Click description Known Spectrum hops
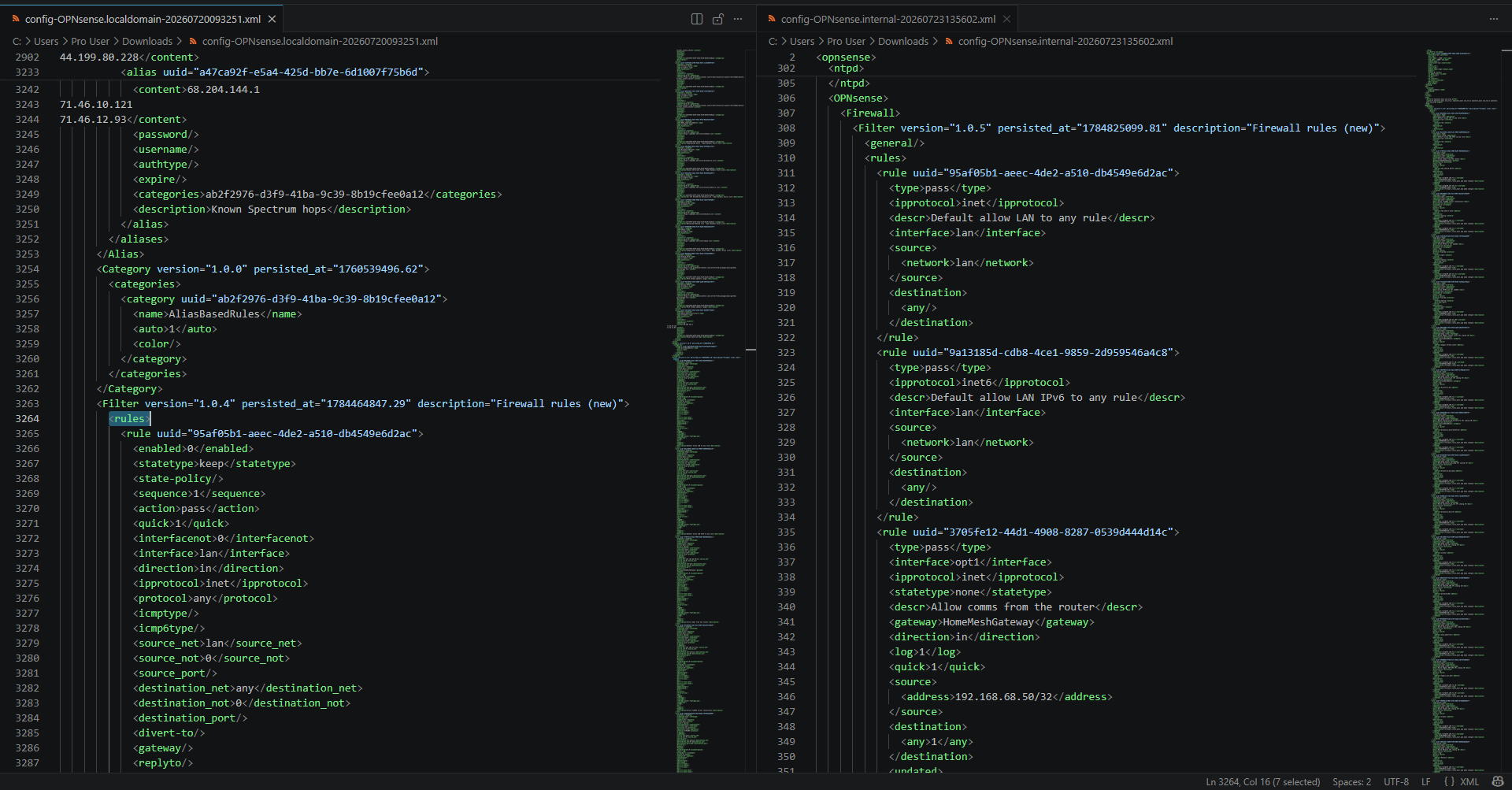1512x790 pixels. point(272,210)
